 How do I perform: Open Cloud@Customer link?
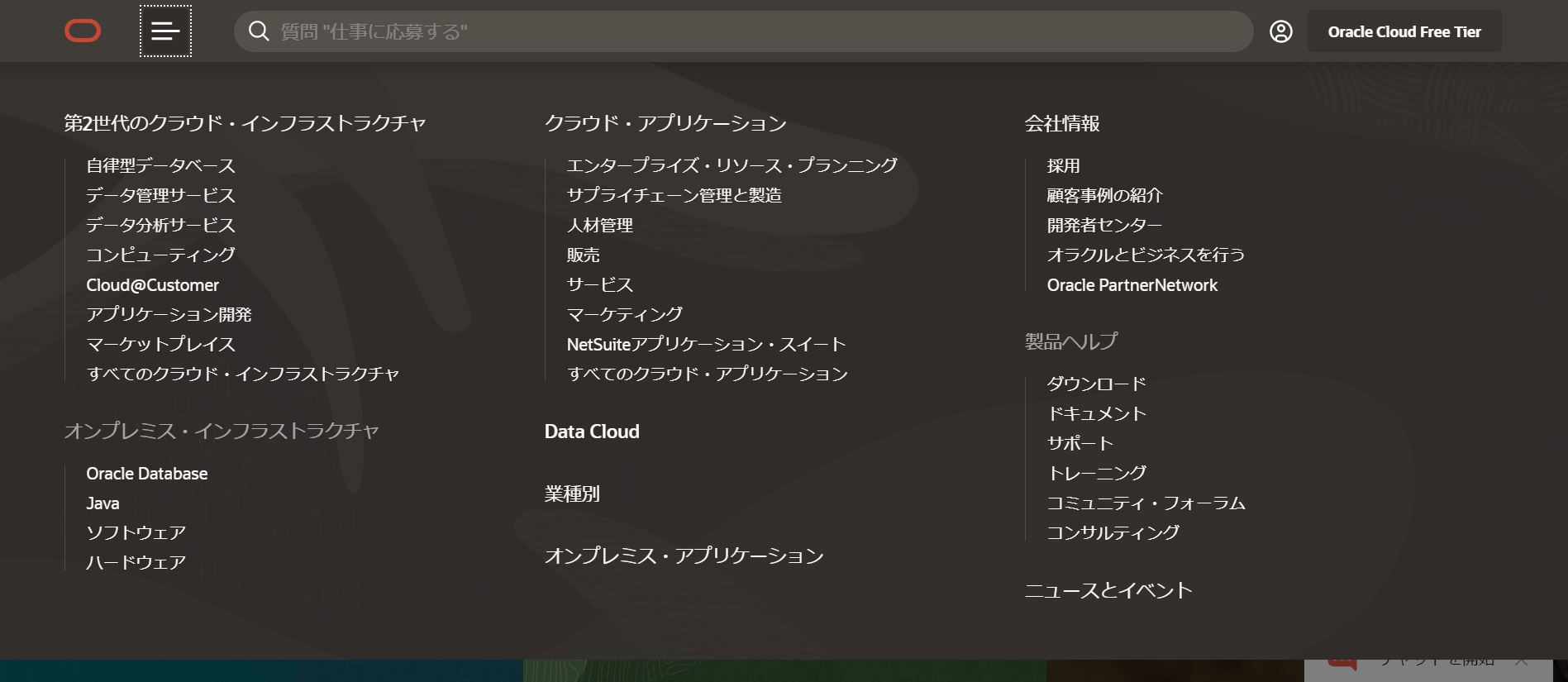[x=152, y=285]
